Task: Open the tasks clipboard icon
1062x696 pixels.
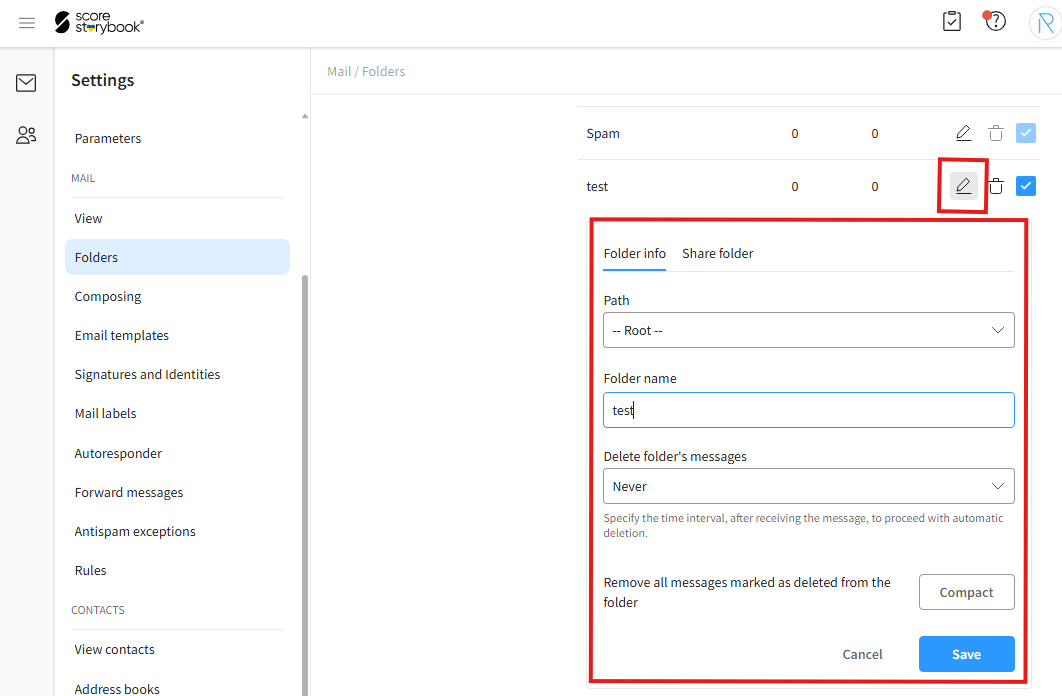Action: tap(952, 22)
